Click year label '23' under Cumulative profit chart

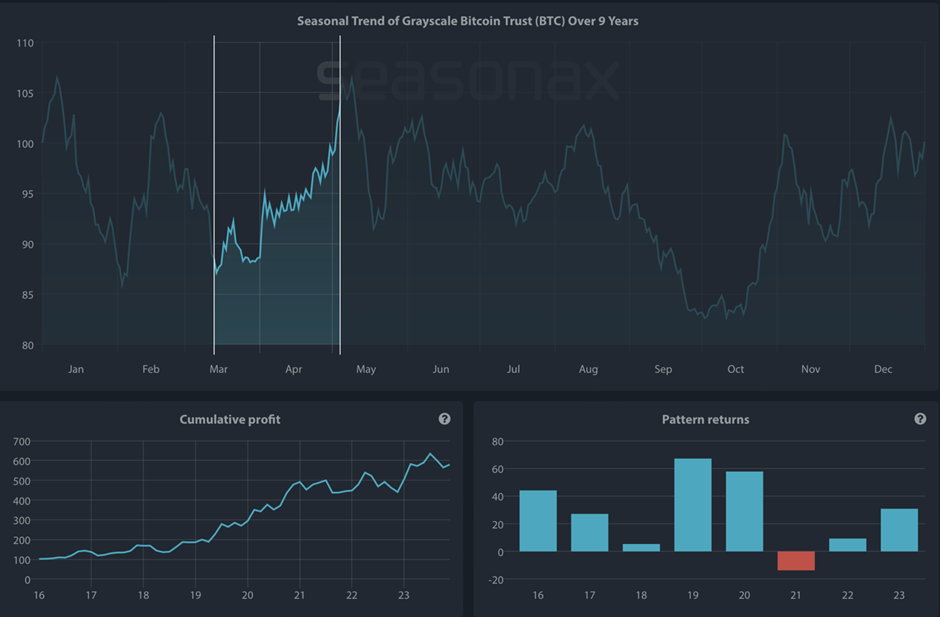[x=403, y=595]
